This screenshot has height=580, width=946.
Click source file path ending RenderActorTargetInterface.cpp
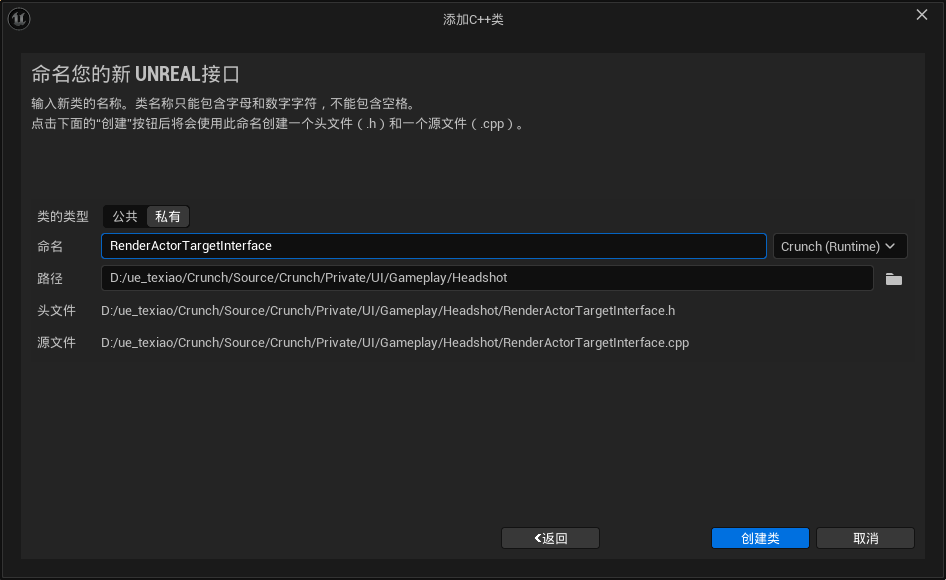[395, 343]
